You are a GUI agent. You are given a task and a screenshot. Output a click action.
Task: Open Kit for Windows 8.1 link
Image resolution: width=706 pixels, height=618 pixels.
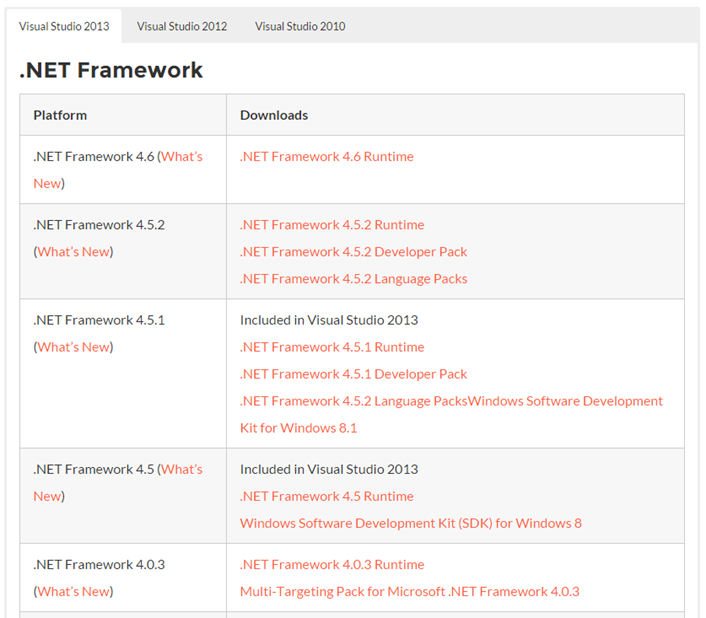298,428
